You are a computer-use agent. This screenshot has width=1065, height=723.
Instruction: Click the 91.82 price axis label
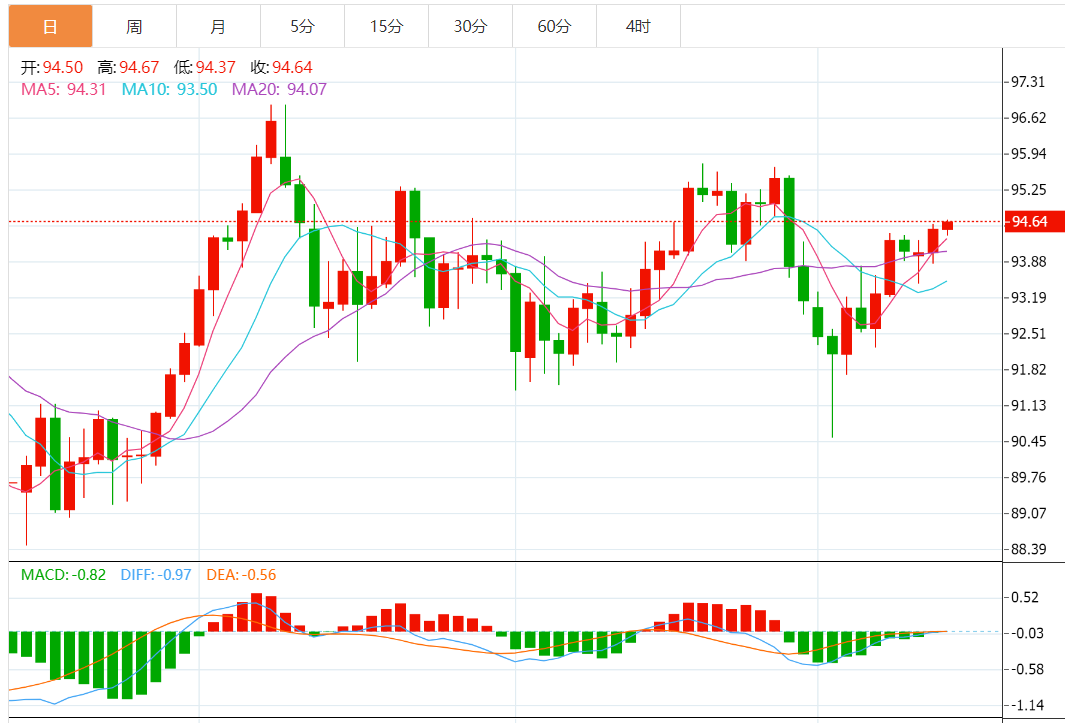click(x=1028, y=370)
